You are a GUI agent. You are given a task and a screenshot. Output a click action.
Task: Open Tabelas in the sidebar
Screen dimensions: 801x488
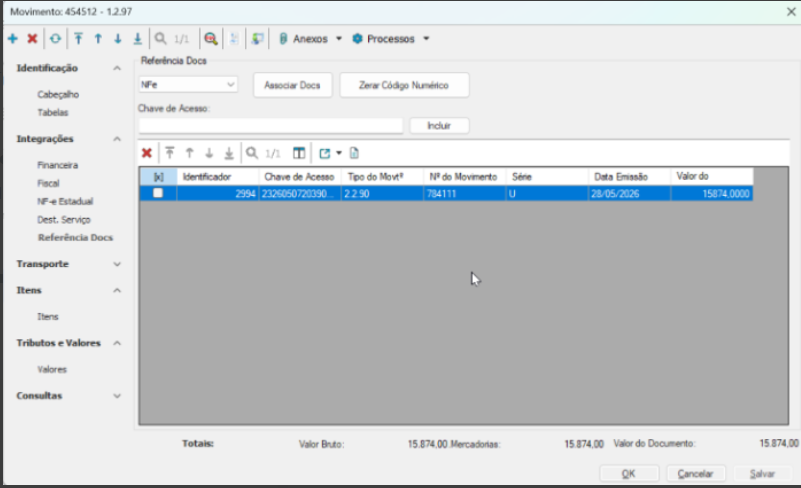[x=53, y=112]
